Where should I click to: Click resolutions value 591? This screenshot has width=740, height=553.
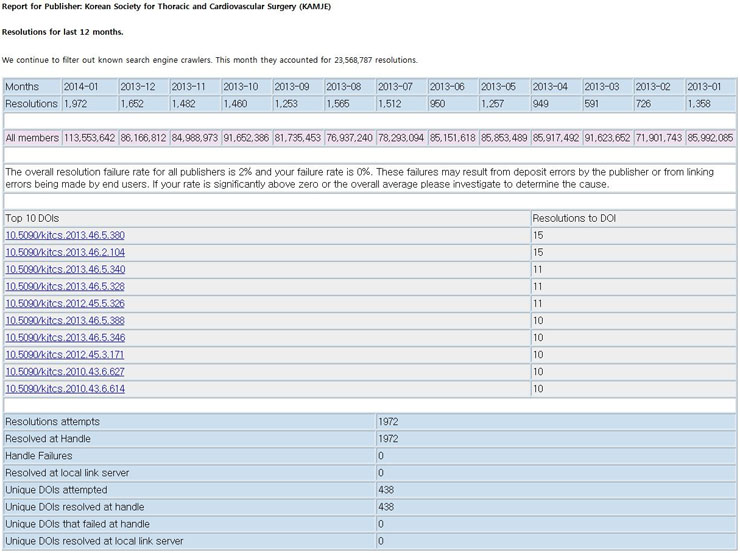[592, 104]
